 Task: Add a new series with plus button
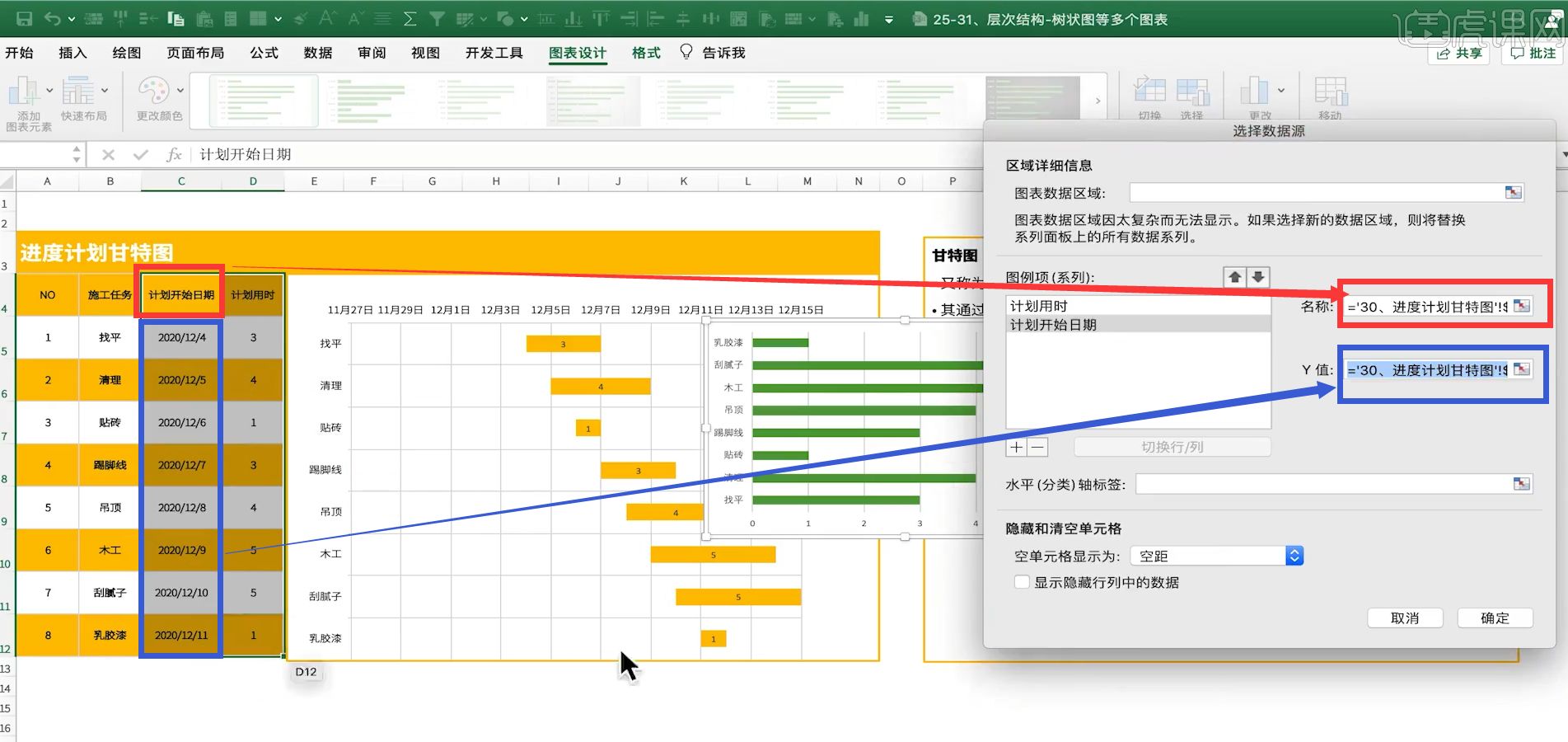click(x=1017, y=447)
